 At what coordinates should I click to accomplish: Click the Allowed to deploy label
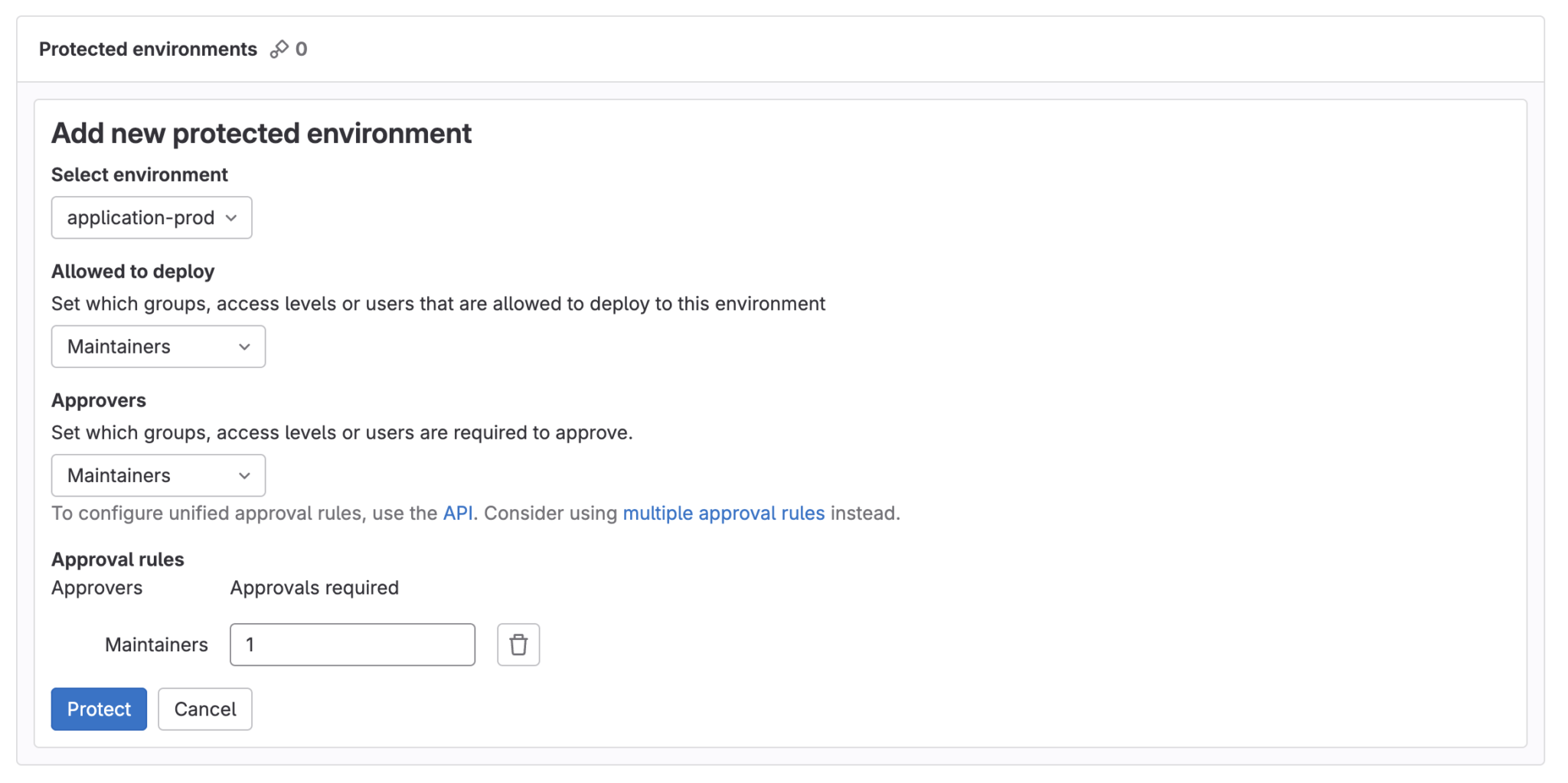click(x=132, y=272)
